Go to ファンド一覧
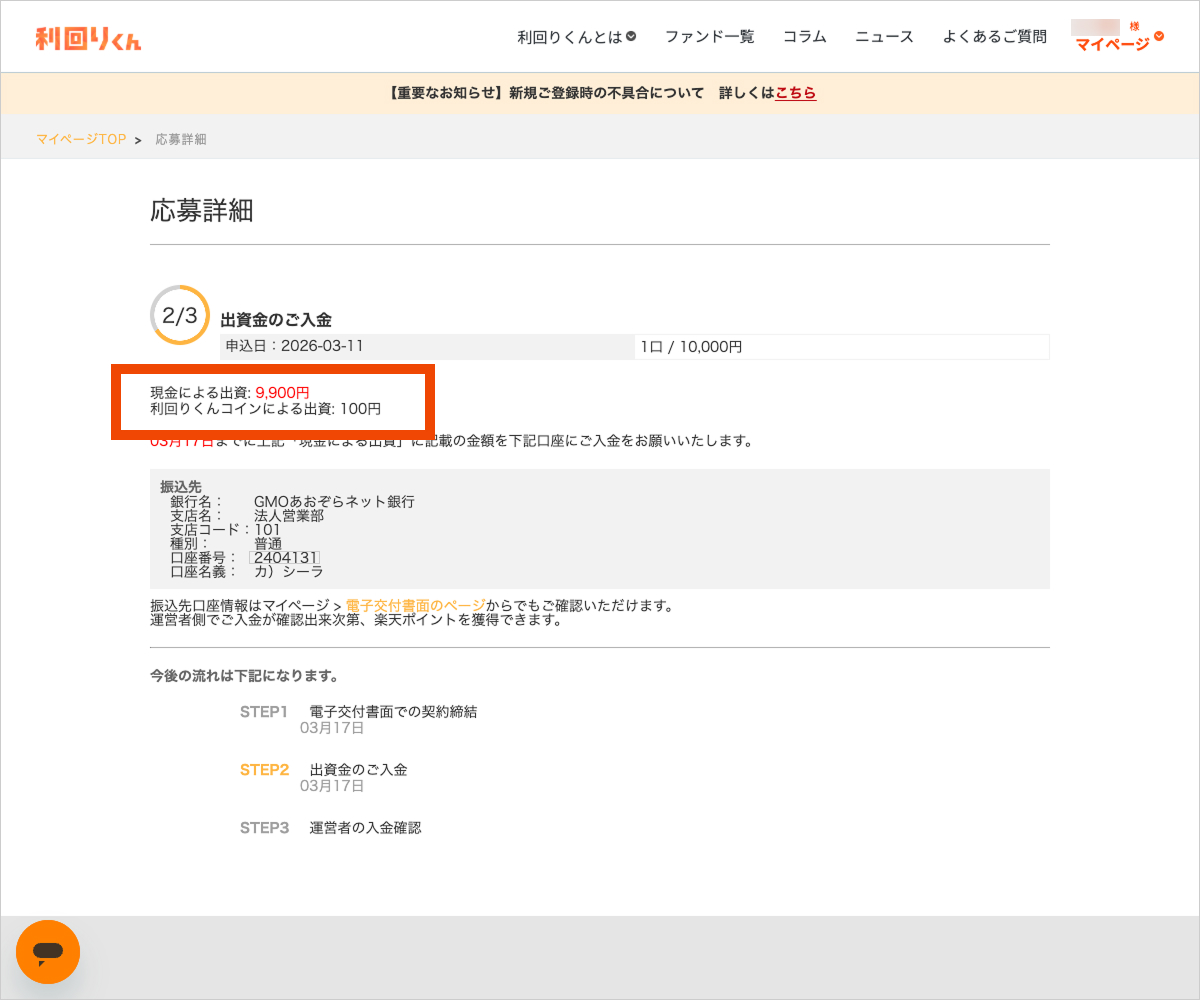Viewport: 1200px width, 1000px height. 709,37
